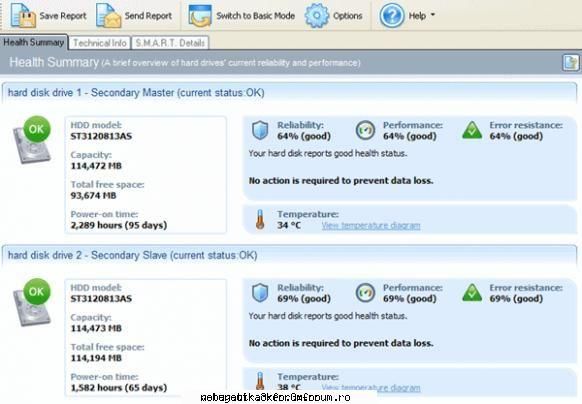Select the Health Summary tab
Viewport: 582px width, 404px height.
pos(34,42)
